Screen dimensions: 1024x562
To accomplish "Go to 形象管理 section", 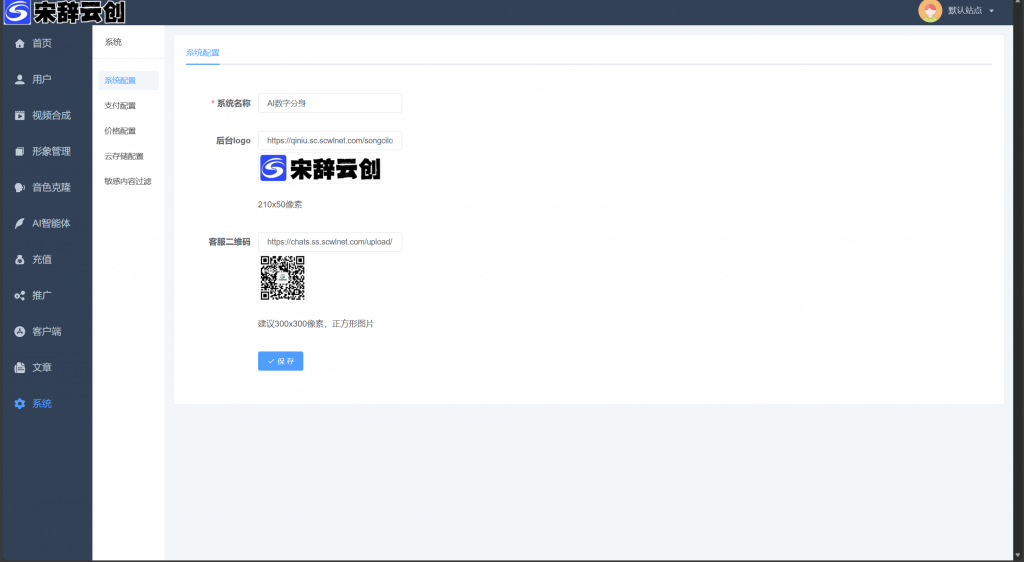I will tap(52, 151).
